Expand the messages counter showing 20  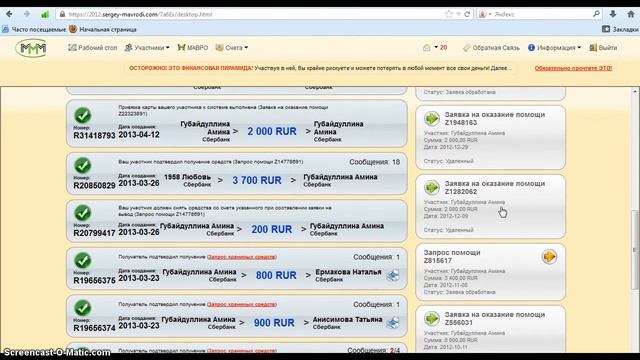(441, 48)
